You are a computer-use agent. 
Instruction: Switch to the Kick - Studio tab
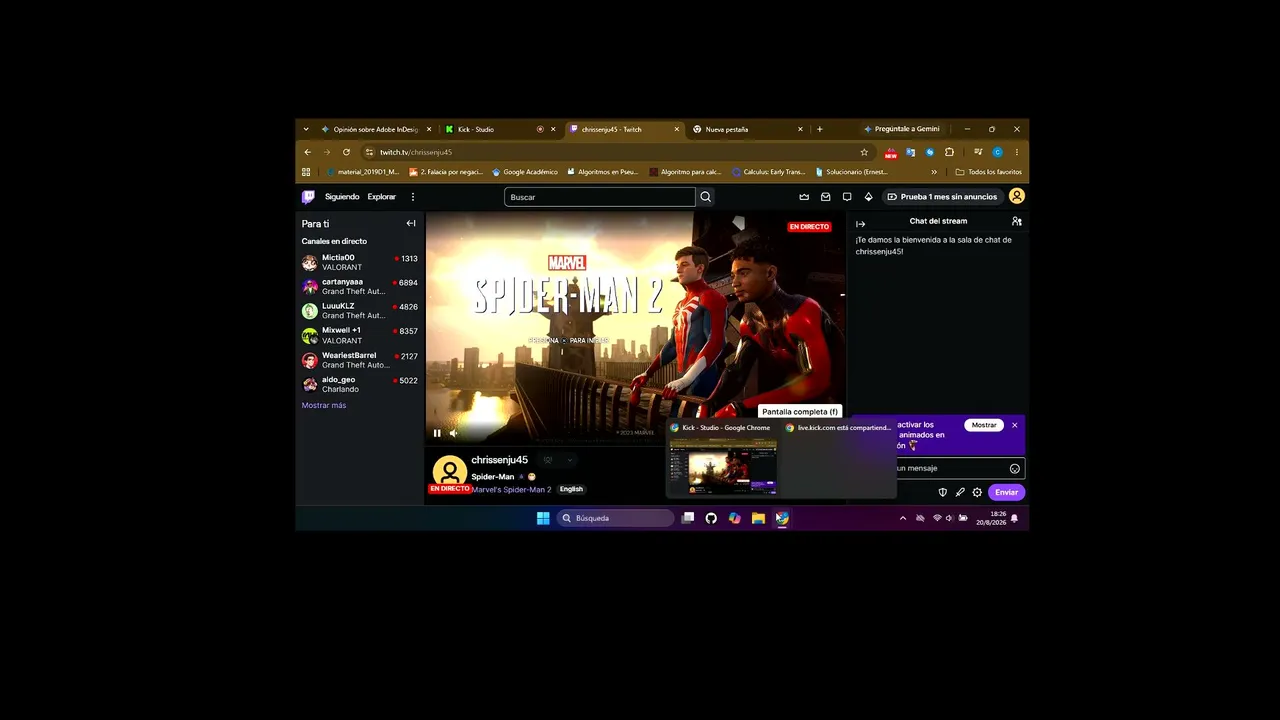tap(499, 129)
